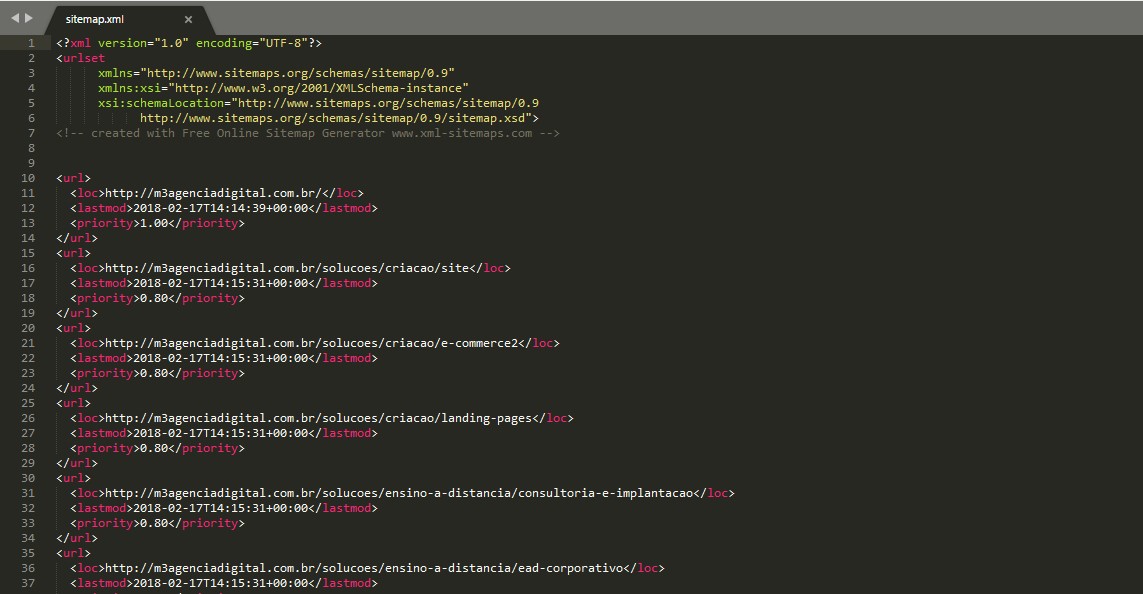This screenshot has height=594, width=1143.
Task: Click line number 35 in the gutter
Action: tap(29, 553)
